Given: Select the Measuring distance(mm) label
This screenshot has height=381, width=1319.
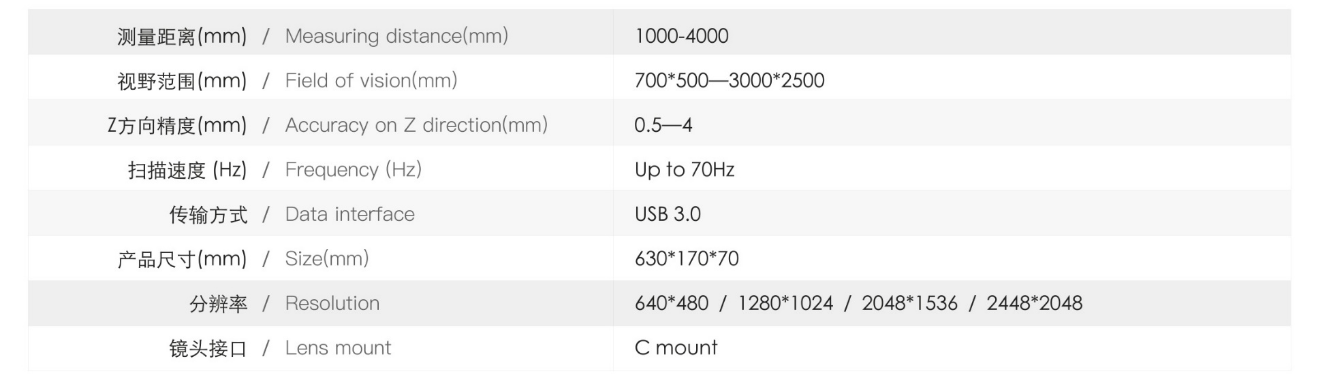Looking at the screenshot, I should (x=397, y=37).
